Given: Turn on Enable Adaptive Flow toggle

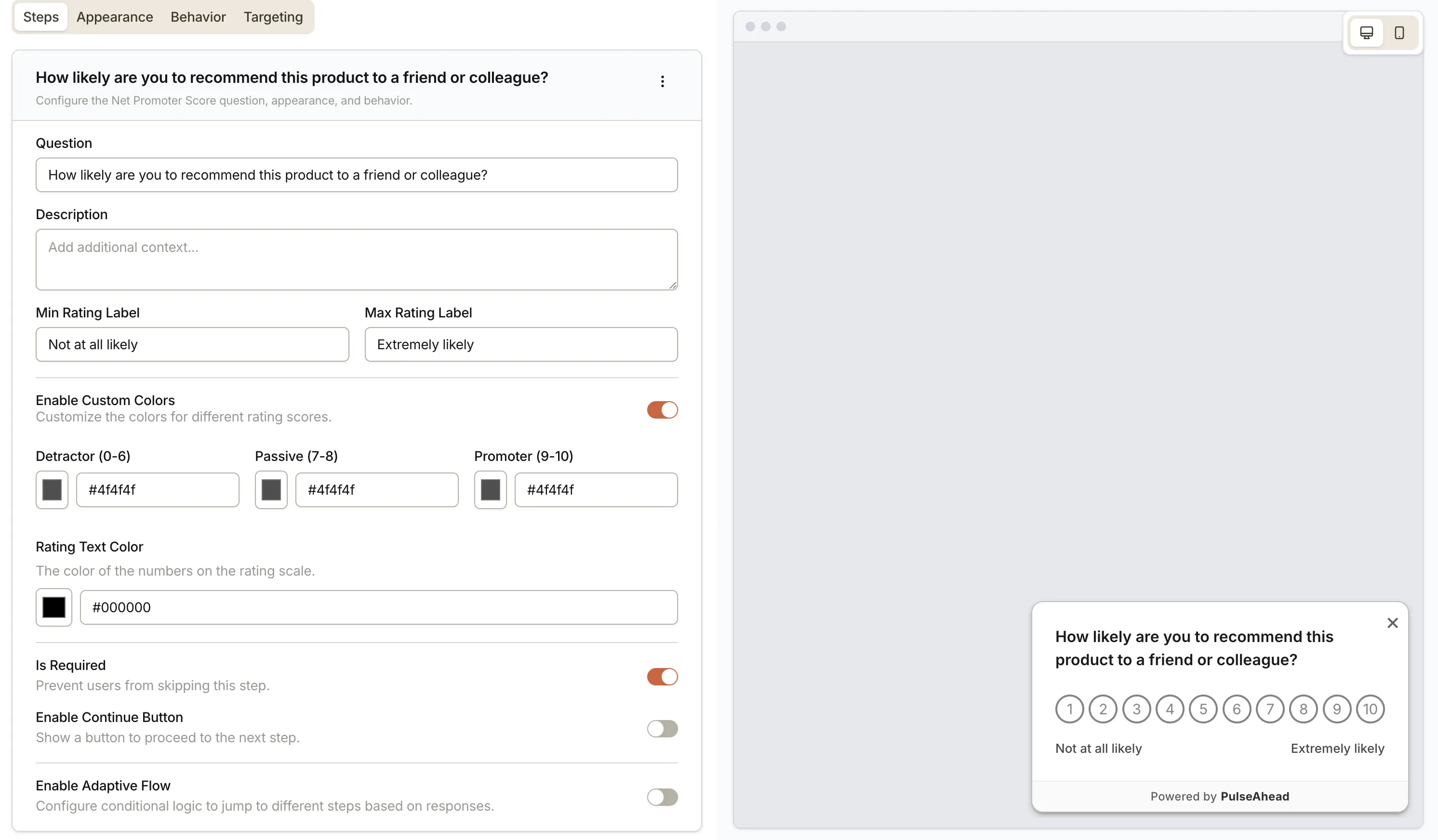Looking at the screenshot, I should [x=662, y=797].
